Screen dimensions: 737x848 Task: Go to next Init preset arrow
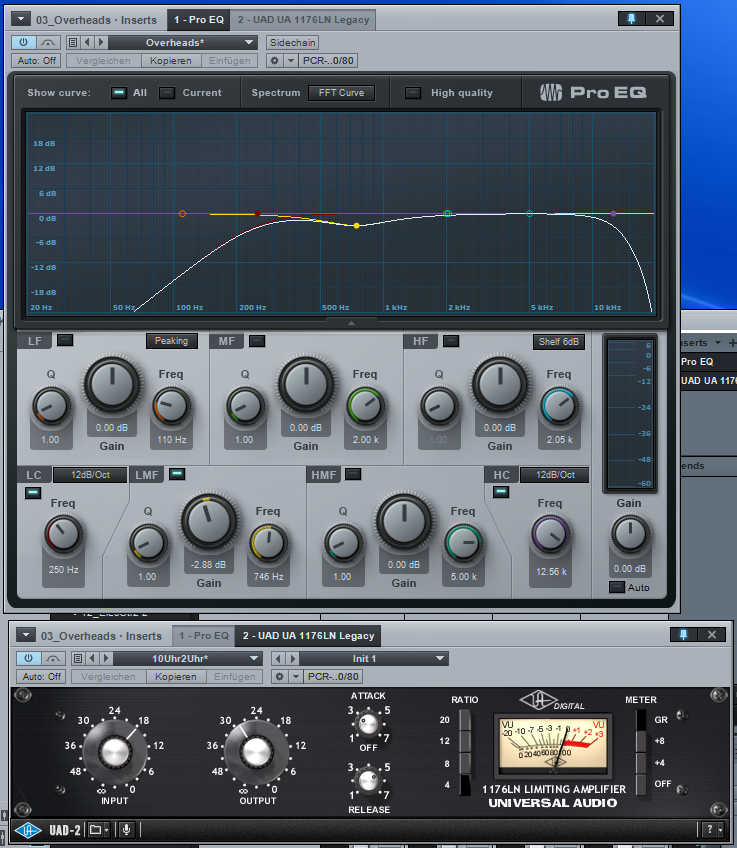(293, 658)
